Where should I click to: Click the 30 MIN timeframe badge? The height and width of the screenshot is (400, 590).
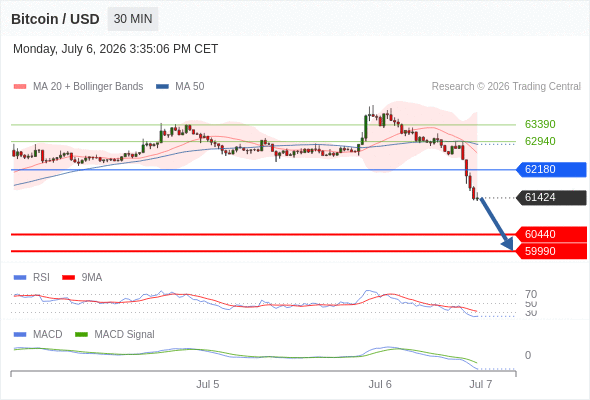(133, 19)
